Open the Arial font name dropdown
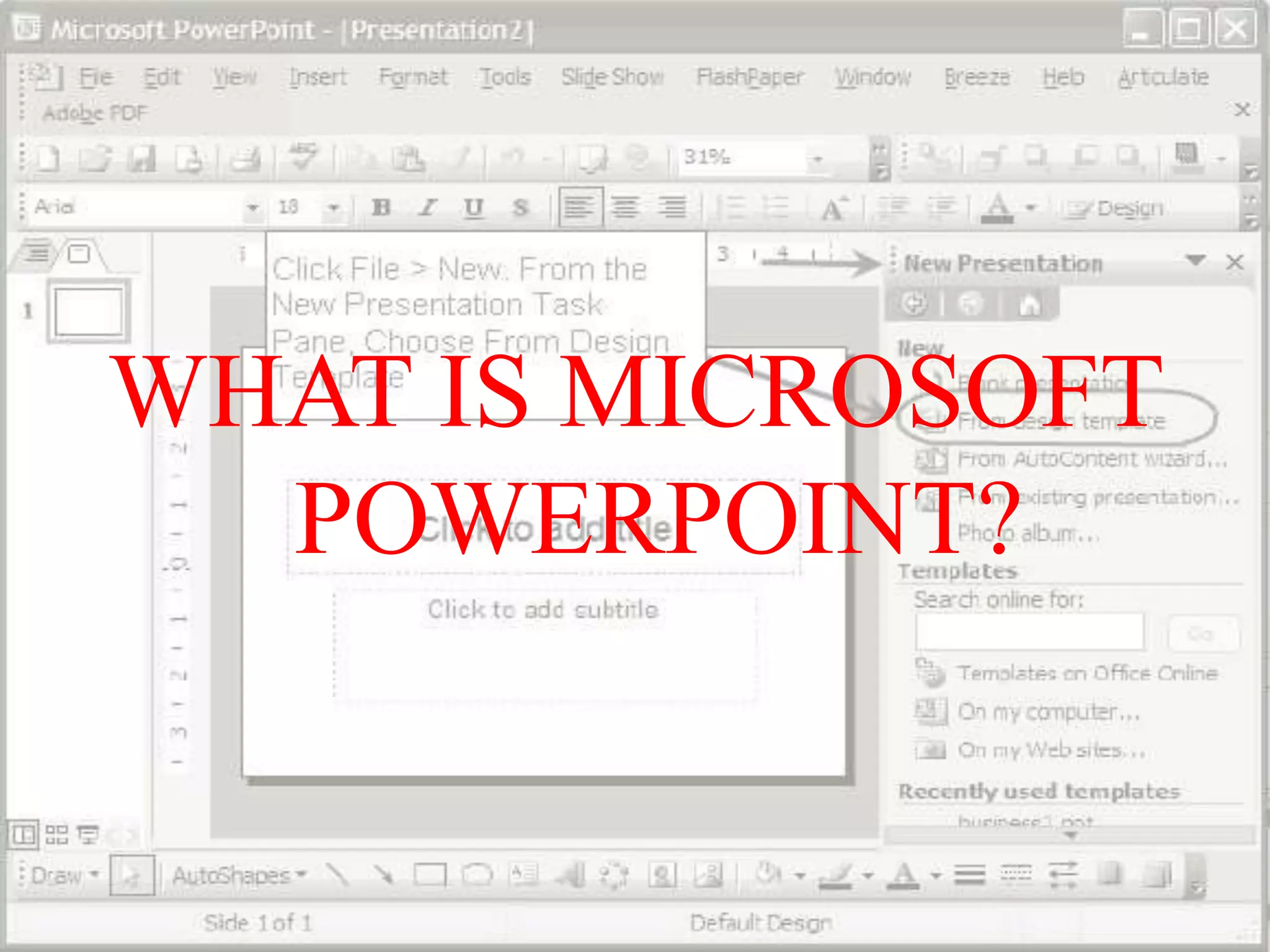Screen dimensions: 1270x952 coord(252,207)
